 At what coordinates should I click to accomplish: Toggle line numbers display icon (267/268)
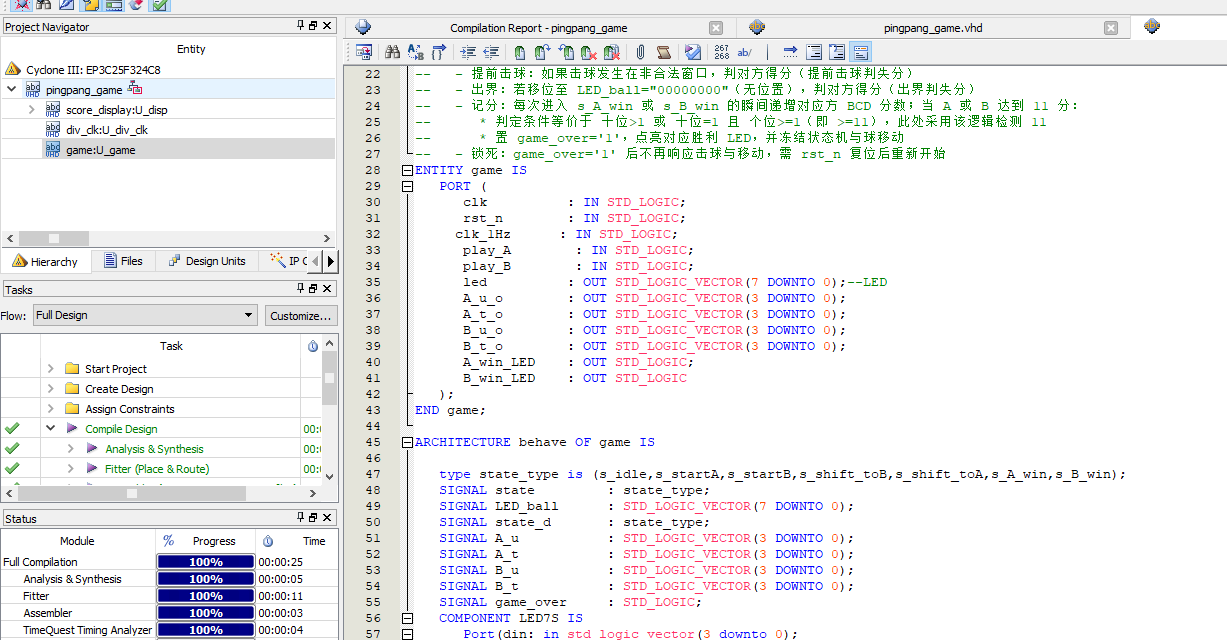tap(721, 52)
